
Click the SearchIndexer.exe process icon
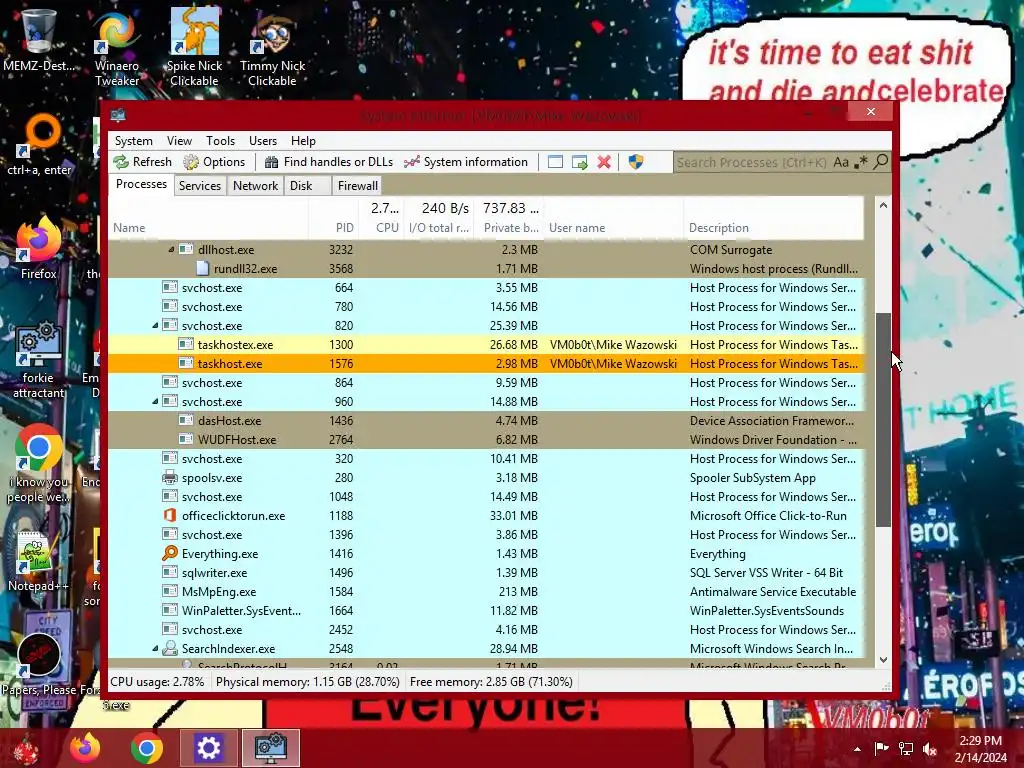click(170, 648)
